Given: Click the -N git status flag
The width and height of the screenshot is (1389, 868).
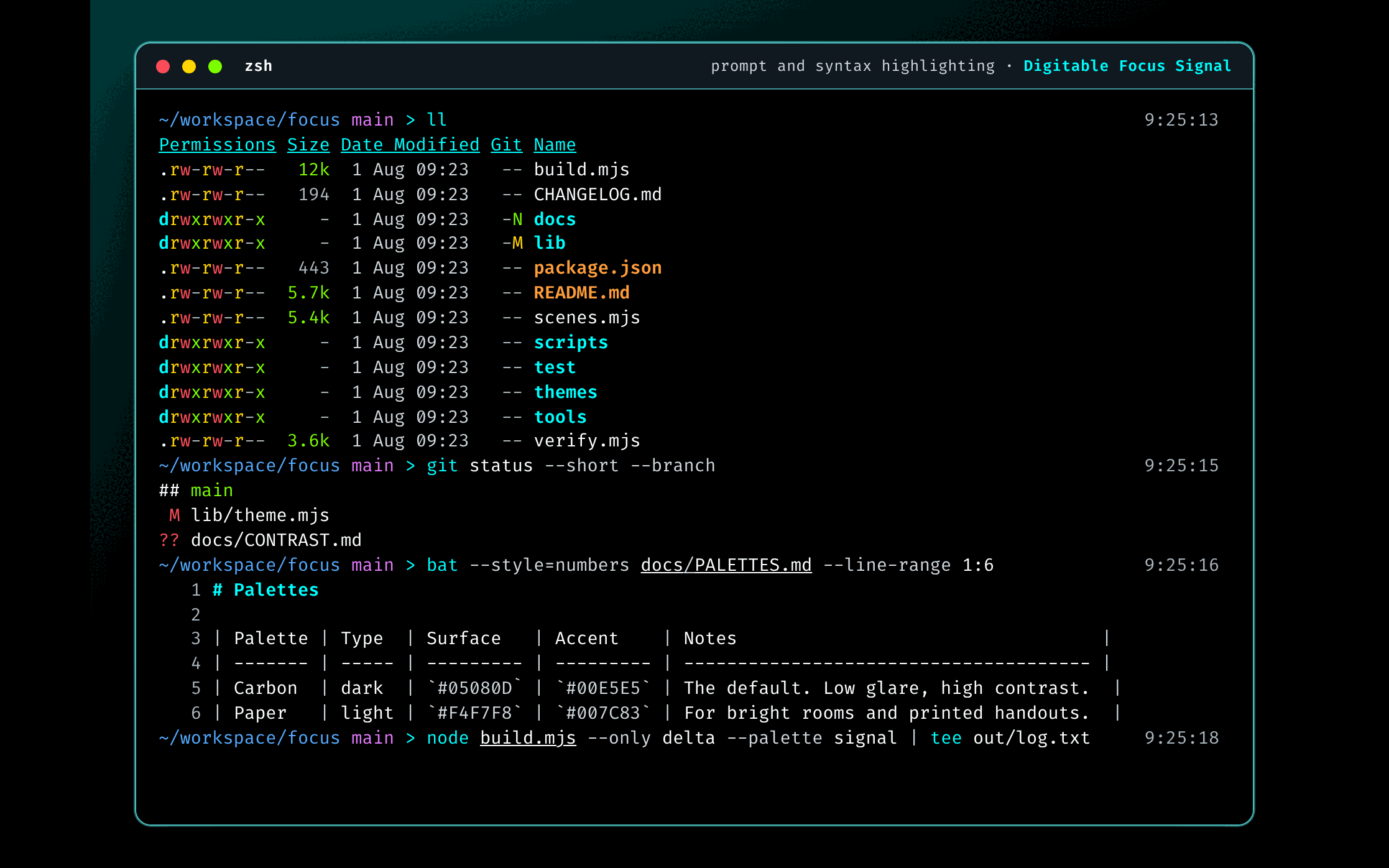Looking at the screenshot, I should coord(512,219).
